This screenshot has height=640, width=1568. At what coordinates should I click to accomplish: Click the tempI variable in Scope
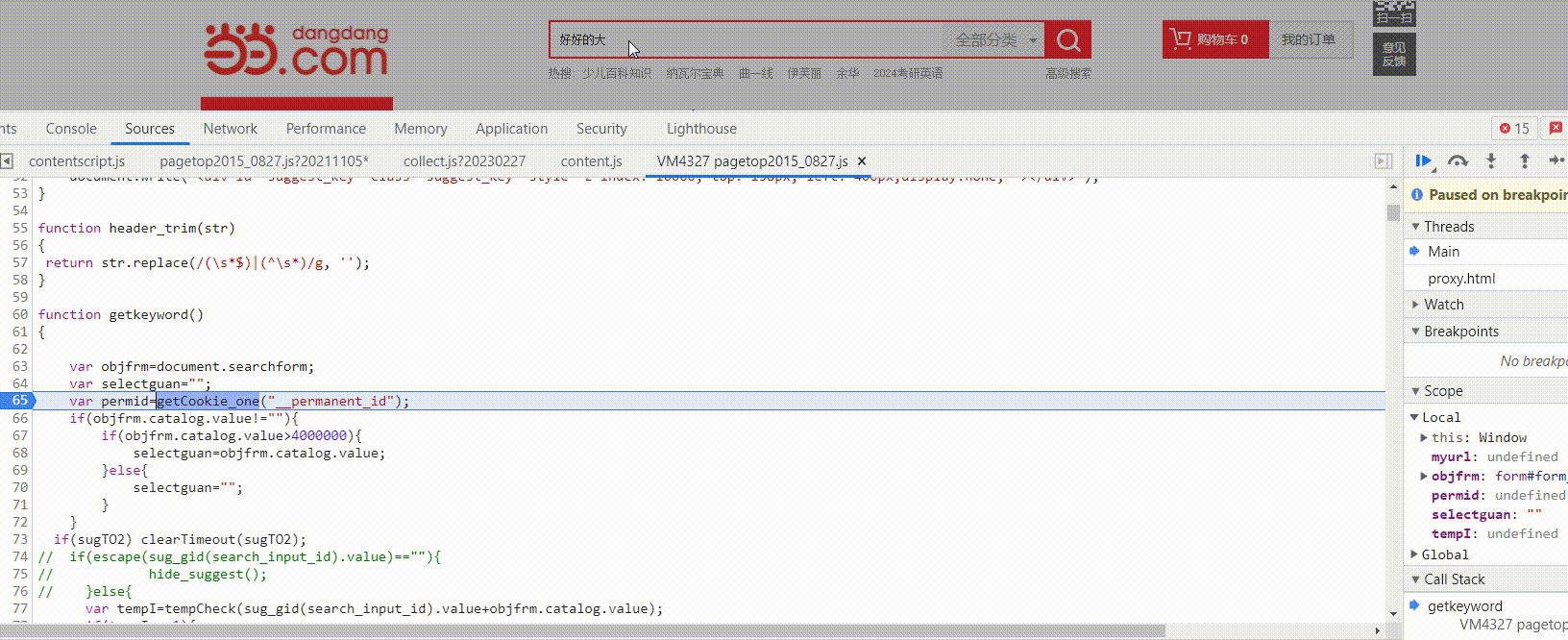click(1451, 533)
